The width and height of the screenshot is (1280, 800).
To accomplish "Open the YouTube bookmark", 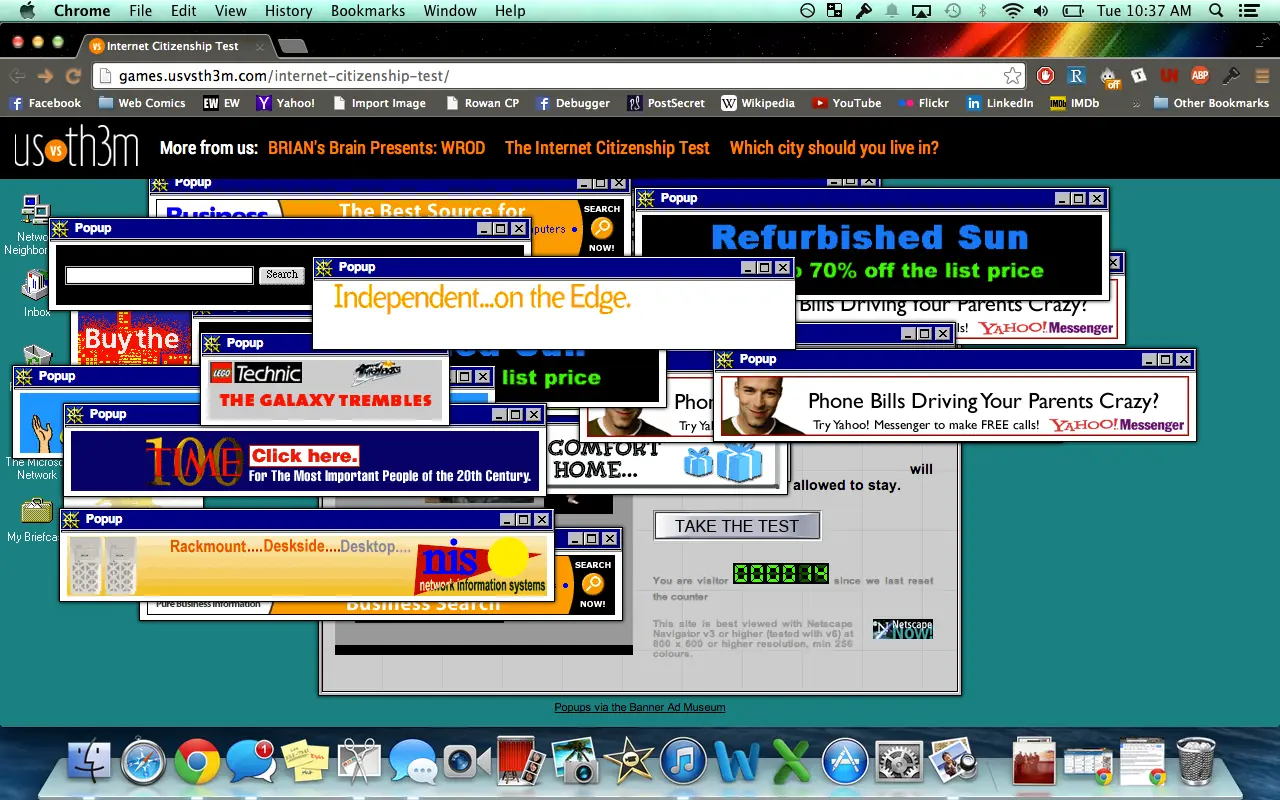I will 846,103.
